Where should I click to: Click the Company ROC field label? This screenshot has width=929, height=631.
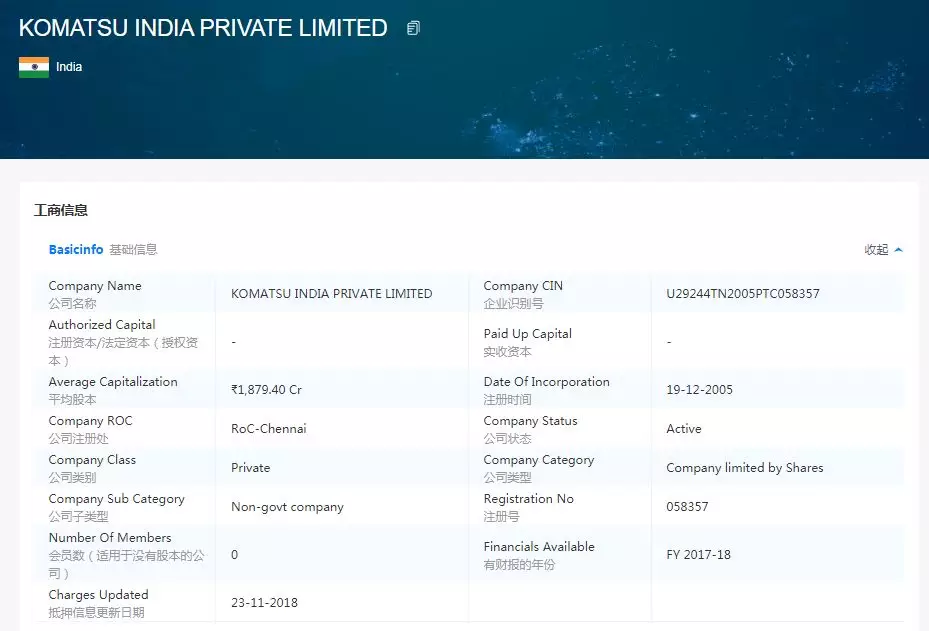[x=91, y=421]
